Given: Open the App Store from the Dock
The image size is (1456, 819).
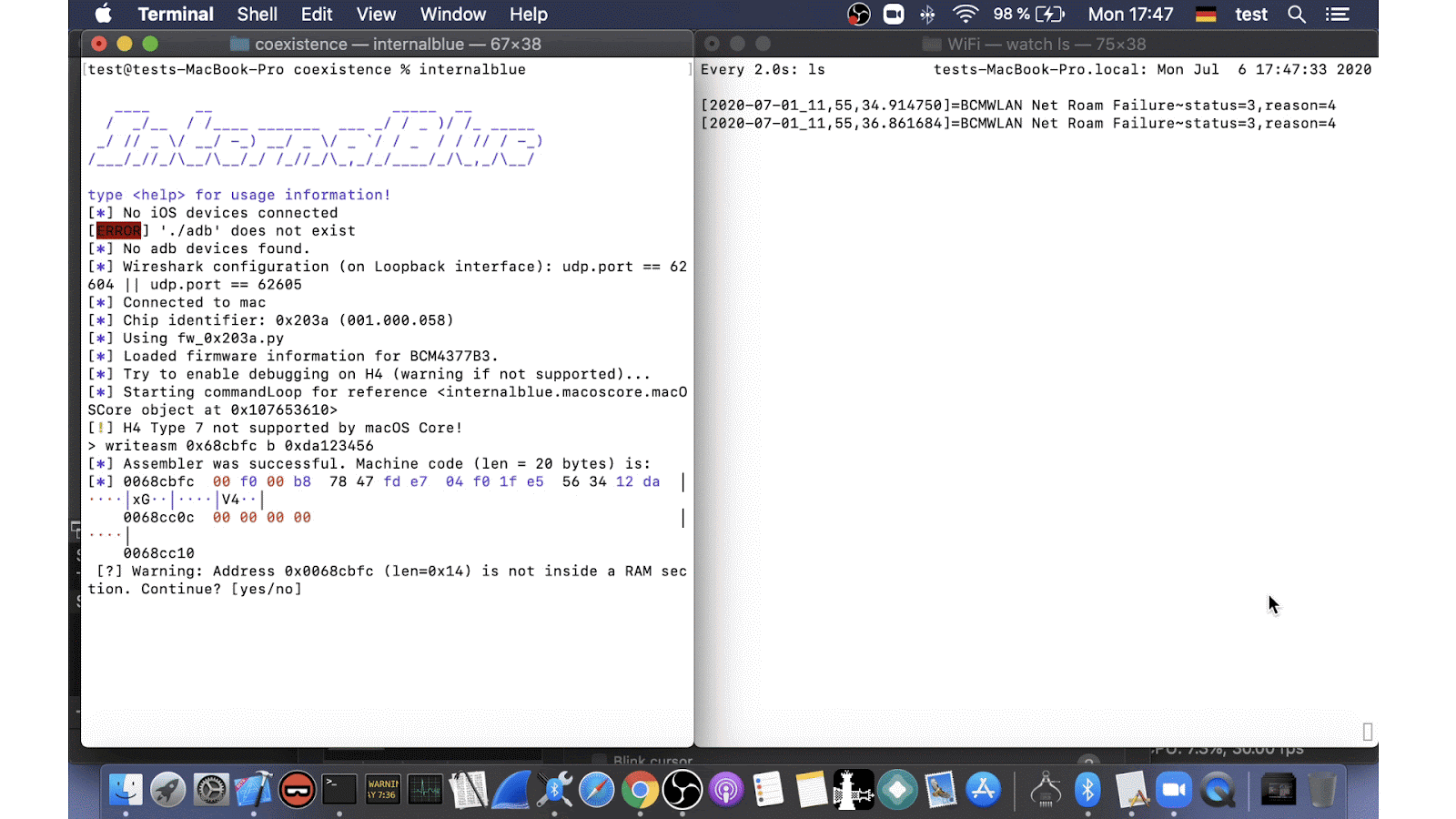Looking at the screenshot, I should (x=983, y=789).
